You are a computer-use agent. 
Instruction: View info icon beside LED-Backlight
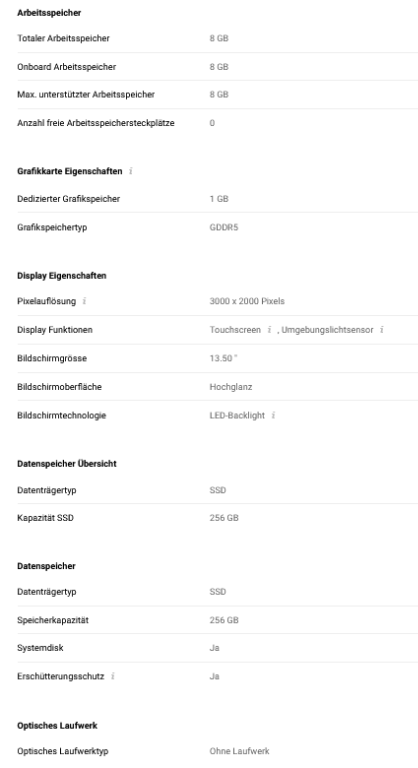pyautogui.click(x=273, y=415)
